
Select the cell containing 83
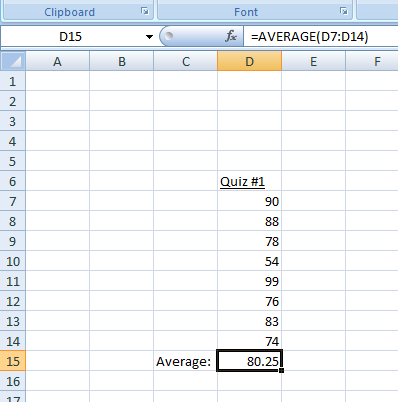(x=249, y=321)
